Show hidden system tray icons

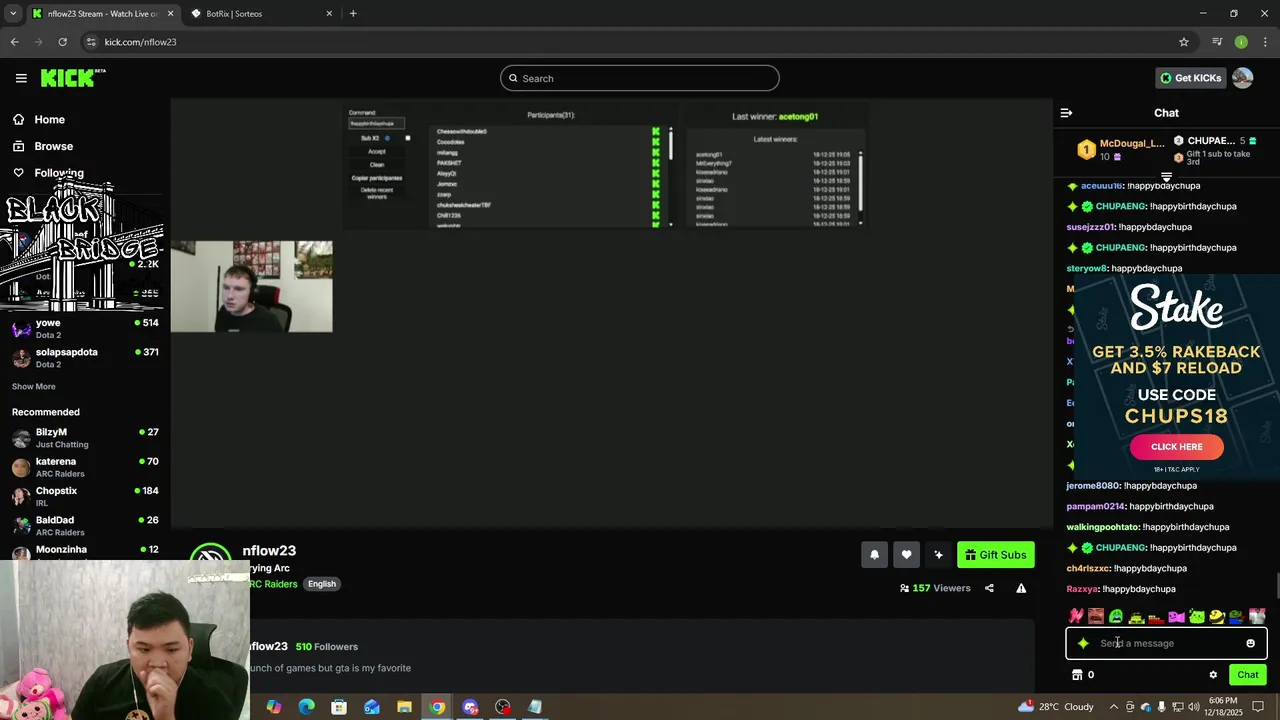(x=1113, y=707)
